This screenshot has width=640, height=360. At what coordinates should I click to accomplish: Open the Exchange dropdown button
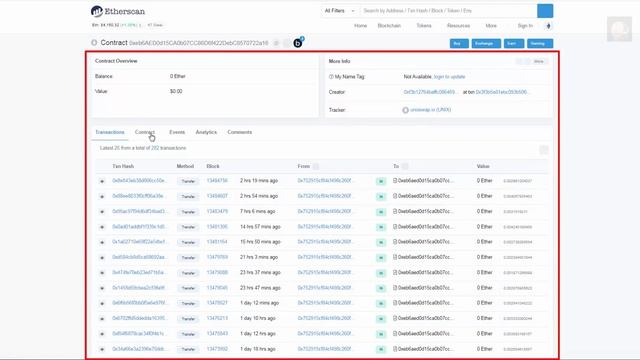point(486,43)
